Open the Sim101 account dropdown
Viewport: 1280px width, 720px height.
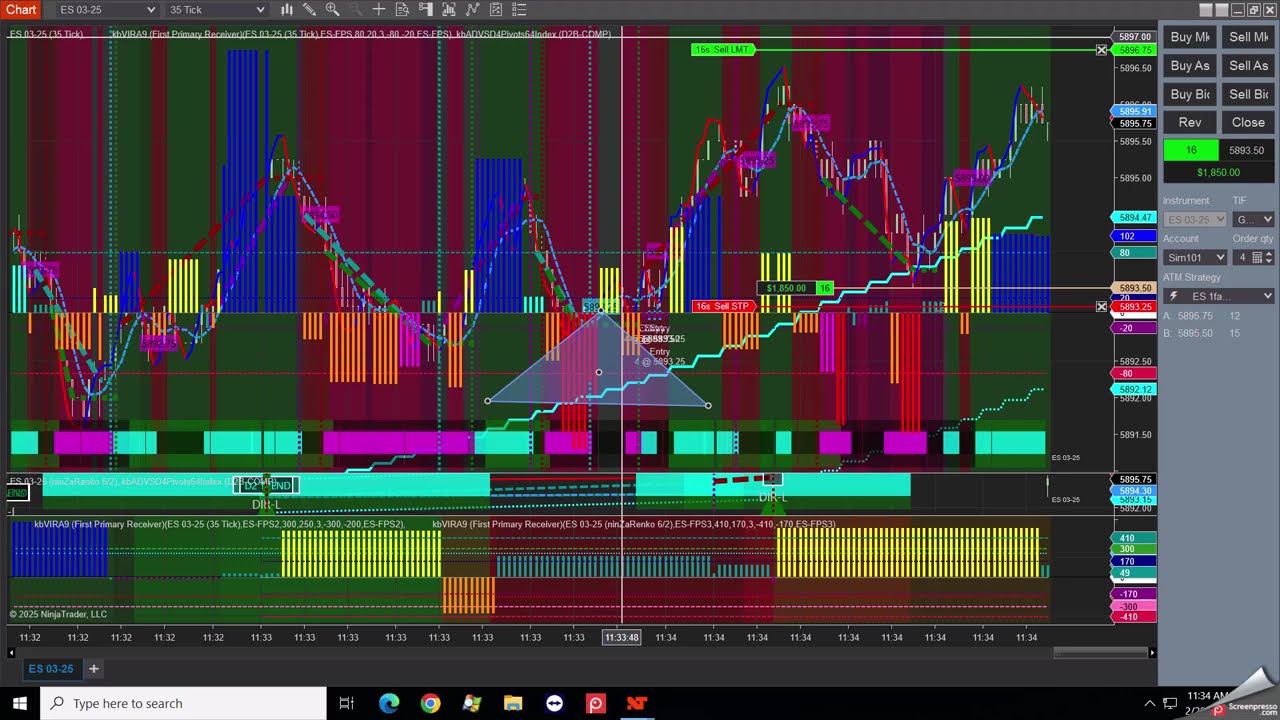[1195, 257]
